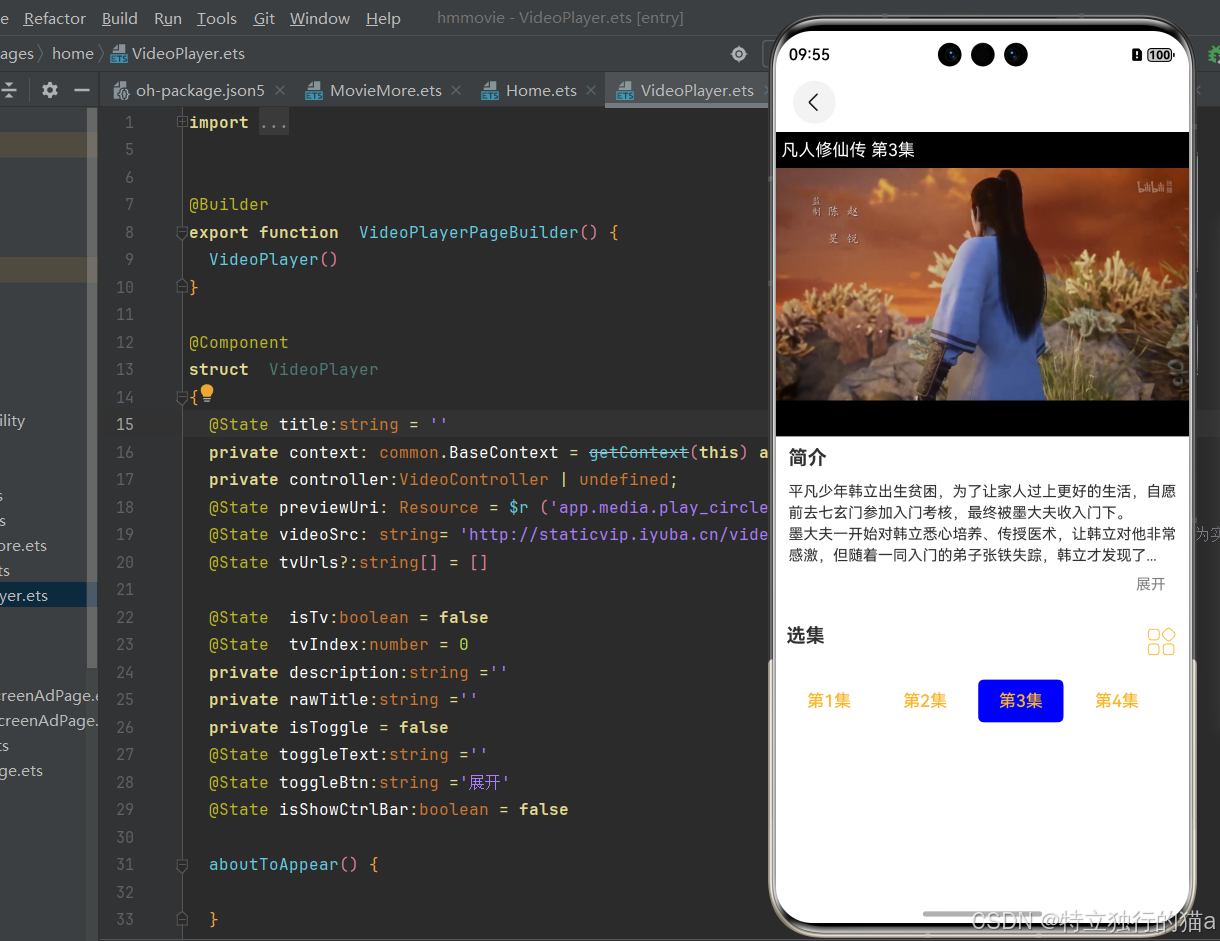Collapse the aboutToAppear method fold marker

pyautogui.click(x=181, y=864)
